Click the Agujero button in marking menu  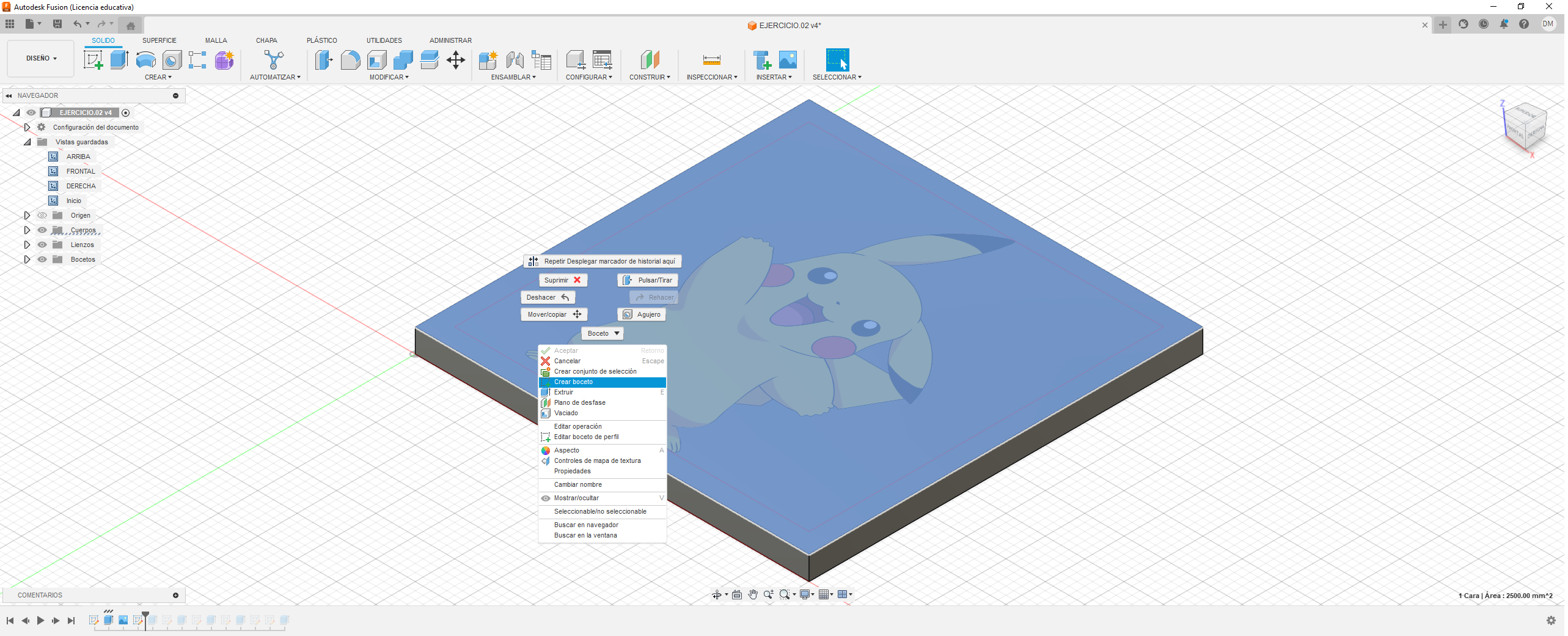(641, 314)
